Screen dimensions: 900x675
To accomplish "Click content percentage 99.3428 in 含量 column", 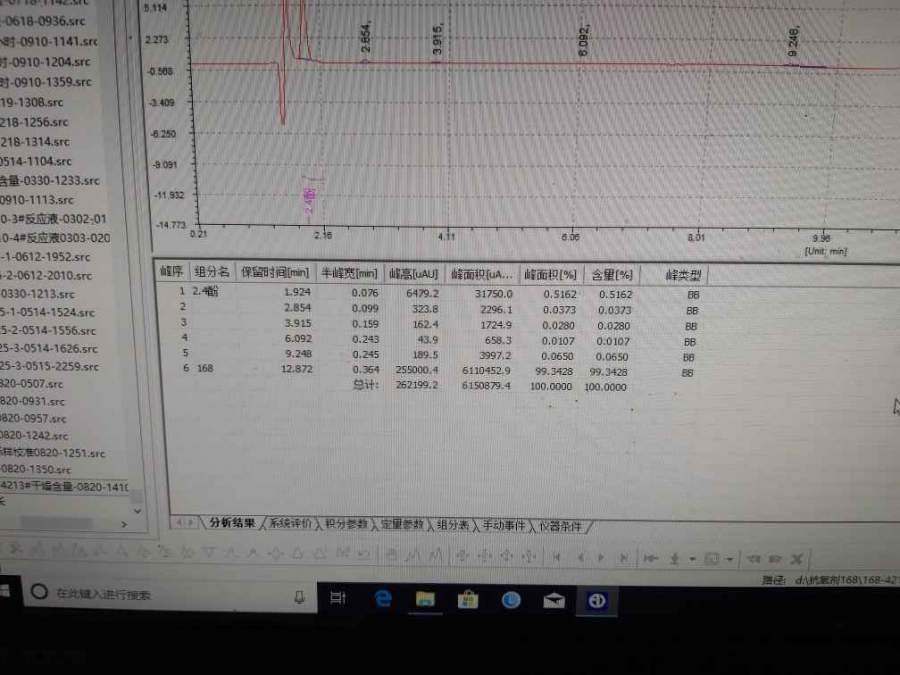I will [608, 372].
